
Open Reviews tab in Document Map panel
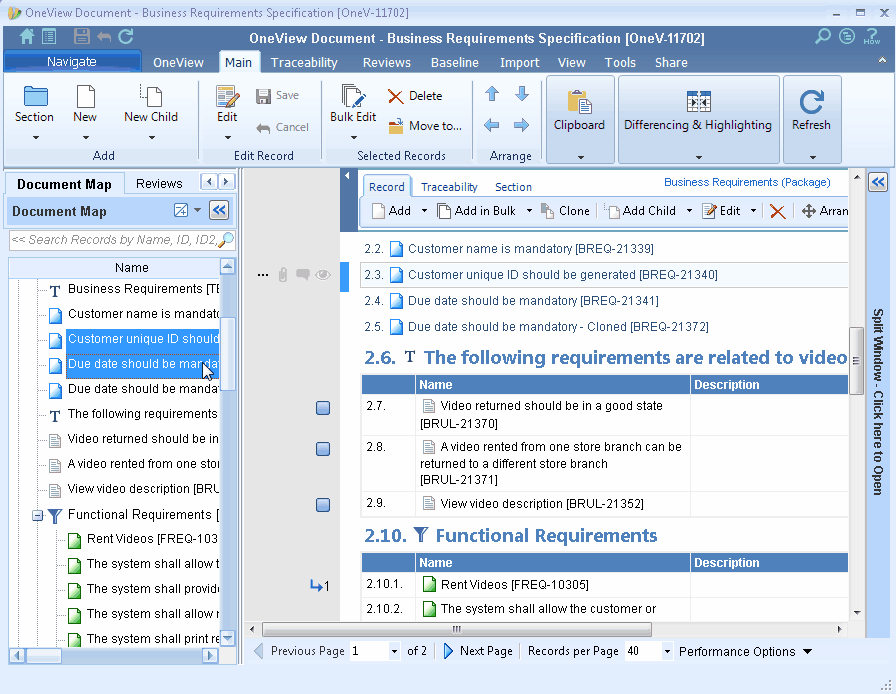159,184
